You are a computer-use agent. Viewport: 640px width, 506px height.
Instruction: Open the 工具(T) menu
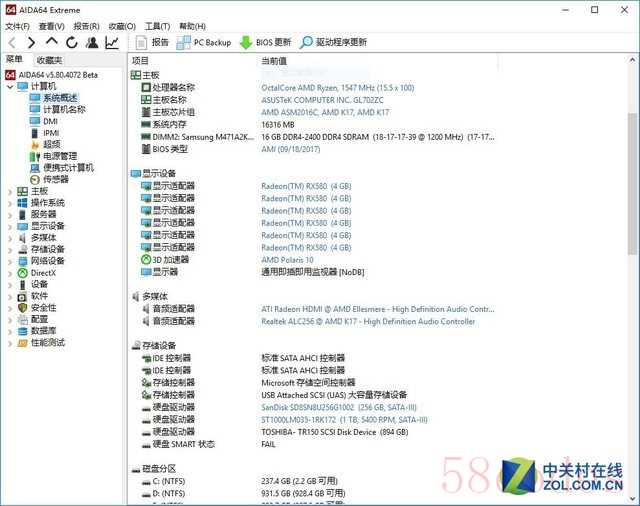pos(158,27)
